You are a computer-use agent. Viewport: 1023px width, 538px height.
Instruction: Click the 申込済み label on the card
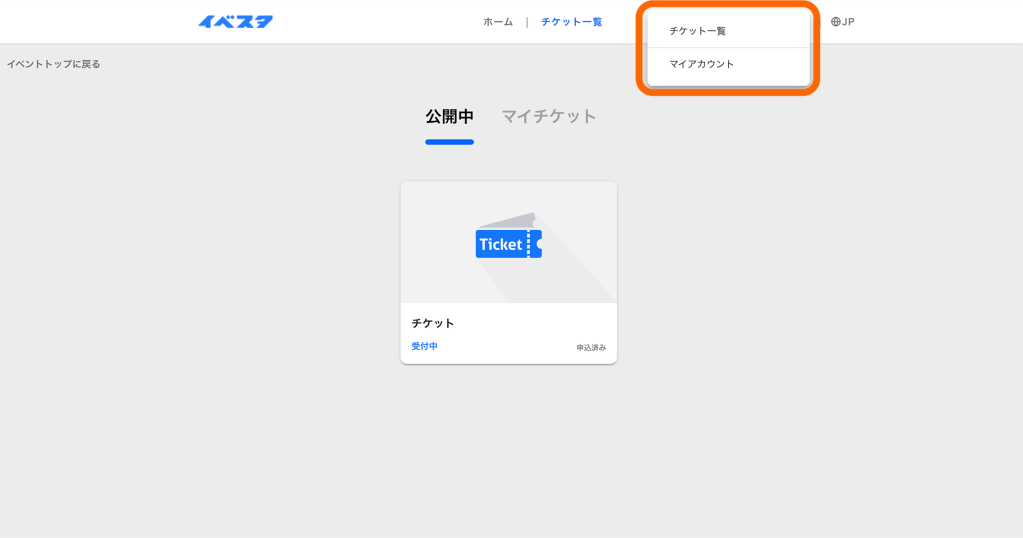pyautogui.click(x=590, y=348)
